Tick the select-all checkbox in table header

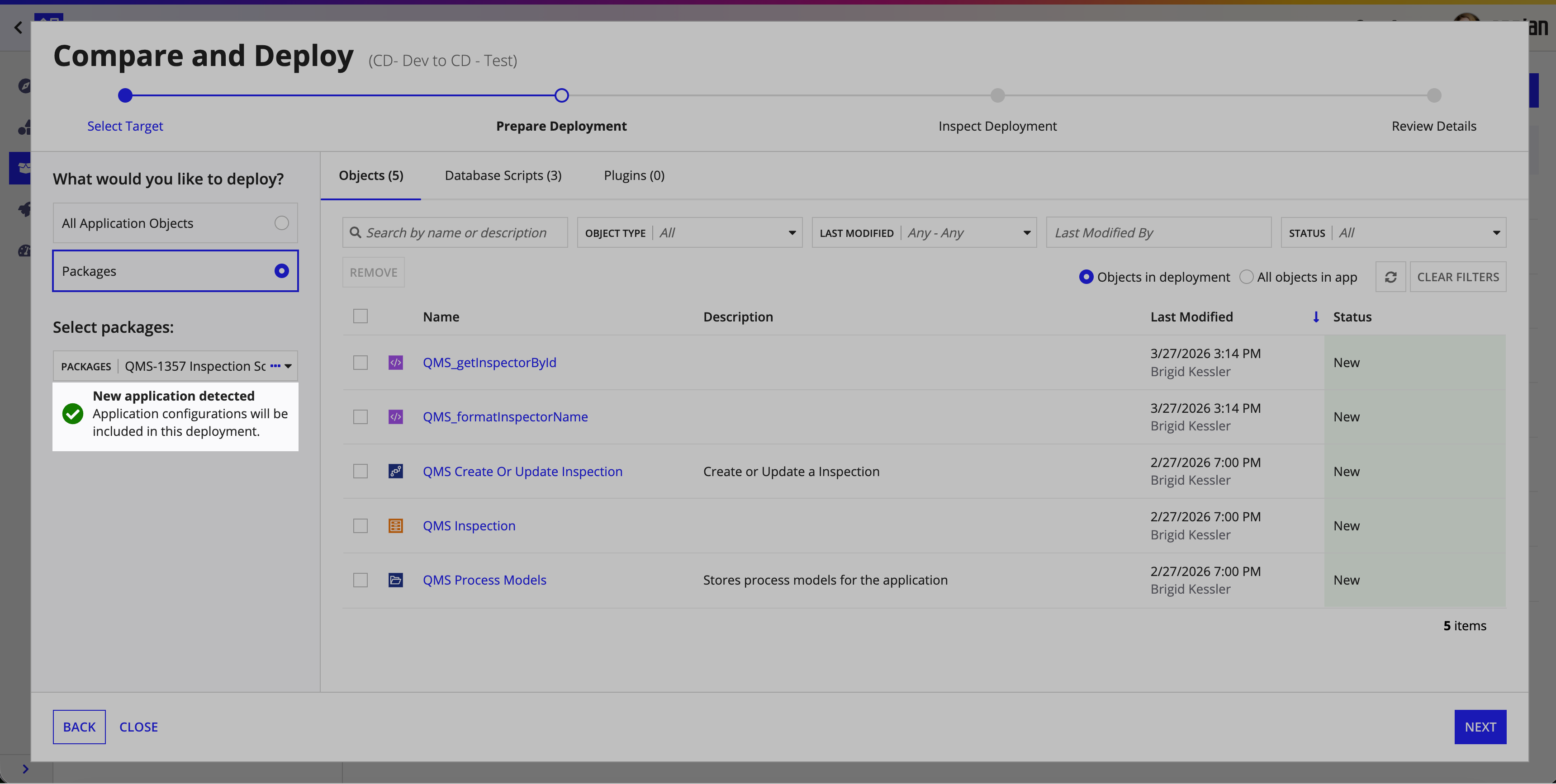coord(361,316)
